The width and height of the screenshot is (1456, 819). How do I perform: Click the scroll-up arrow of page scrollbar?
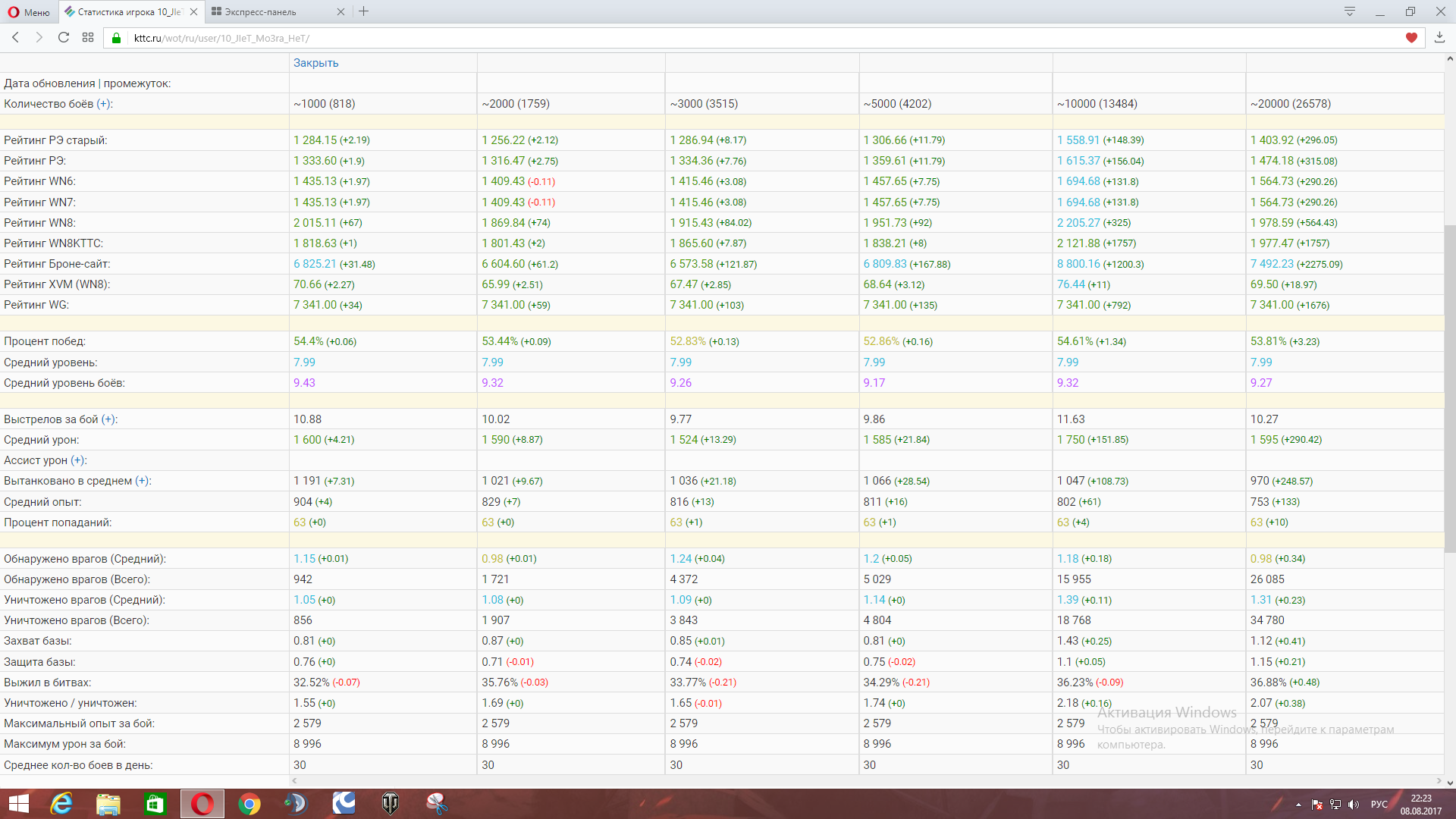tap(1450, 59)
